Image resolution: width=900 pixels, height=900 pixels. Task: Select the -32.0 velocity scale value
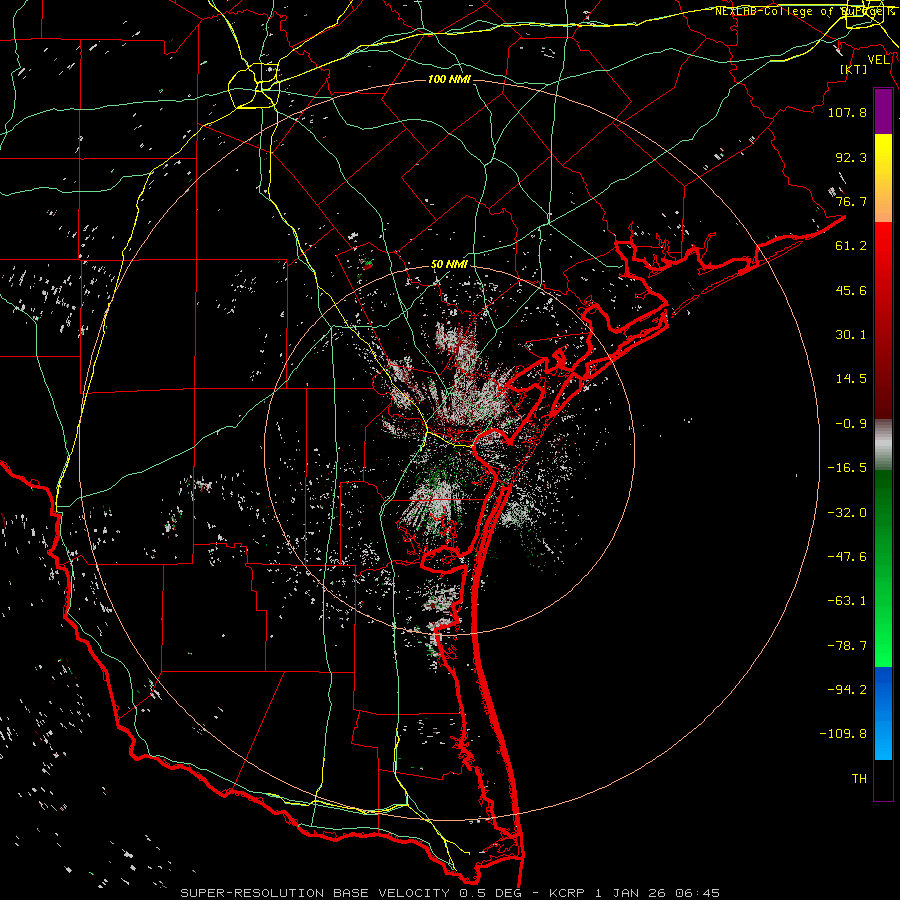point(847,513)
